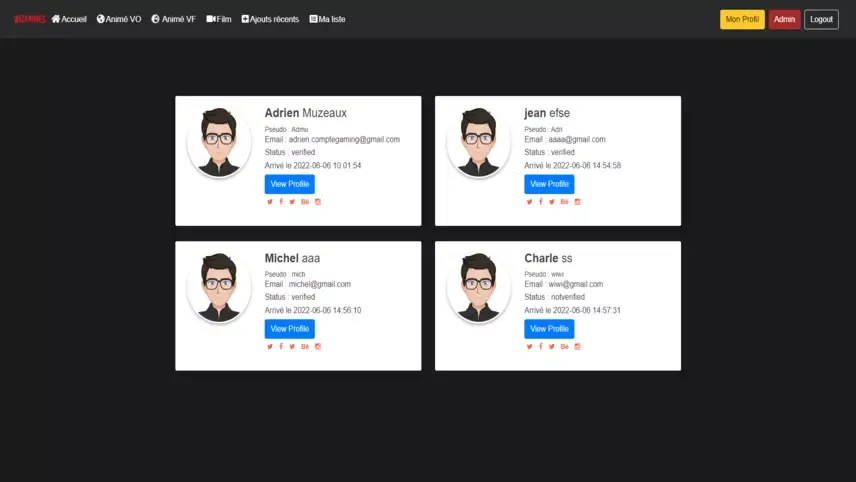This screenshot has width=856, height=482.
Task: Click 'Pseudo : Admu' text
Action: point(287,129)
